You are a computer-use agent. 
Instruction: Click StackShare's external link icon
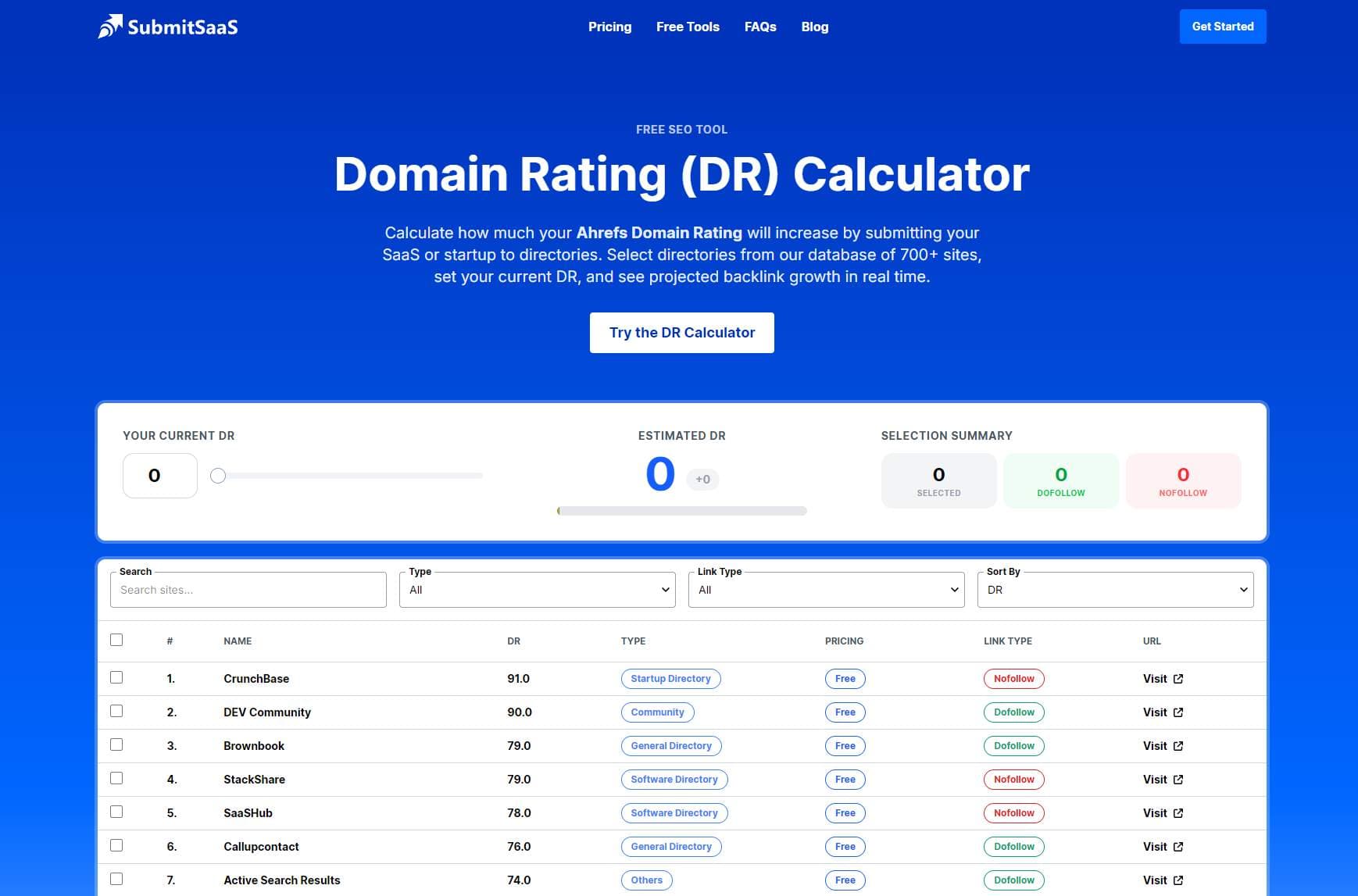[1180, 779]
